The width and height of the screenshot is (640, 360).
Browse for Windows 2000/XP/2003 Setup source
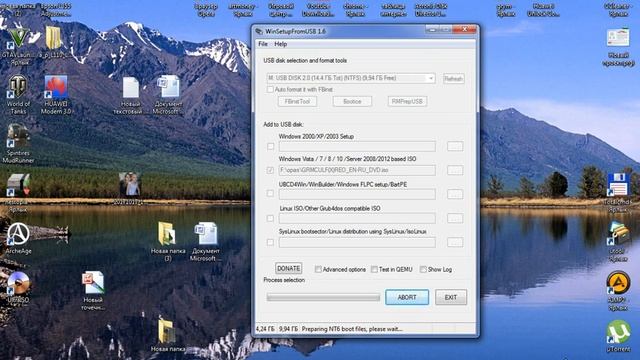[455, 146]
